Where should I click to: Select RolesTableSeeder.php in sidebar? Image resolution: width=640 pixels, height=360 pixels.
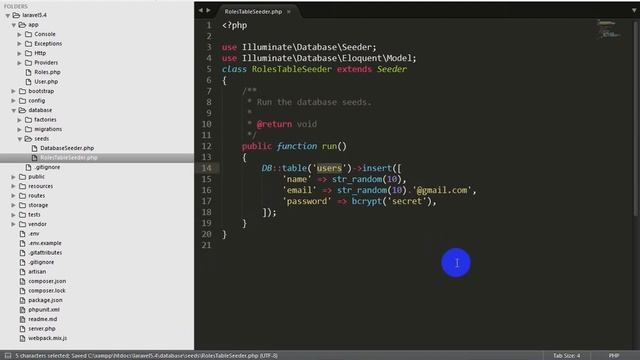tap(69, 158)
